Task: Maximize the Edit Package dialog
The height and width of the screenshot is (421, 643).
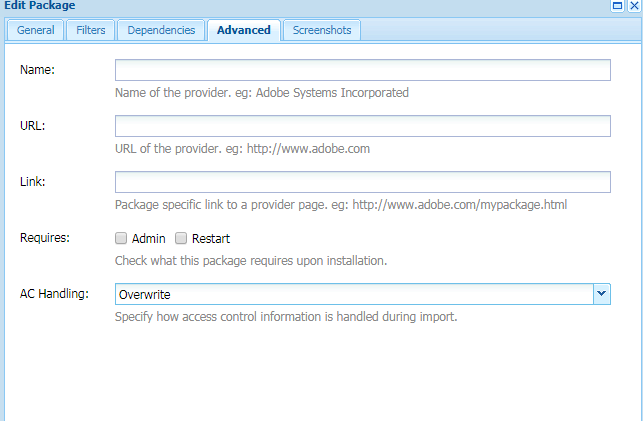Action: 620,6
